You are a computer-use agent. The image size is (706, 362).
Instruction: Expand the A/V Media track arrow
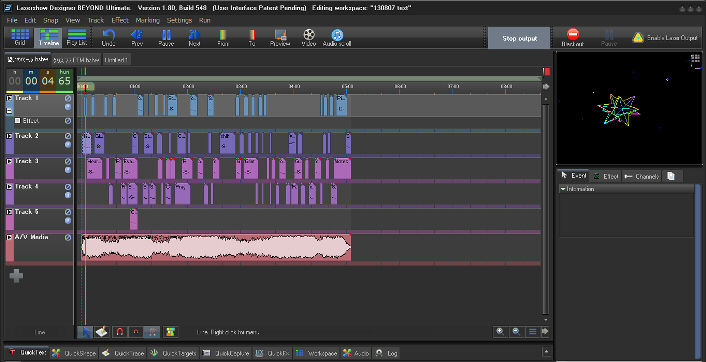point(9,237)
